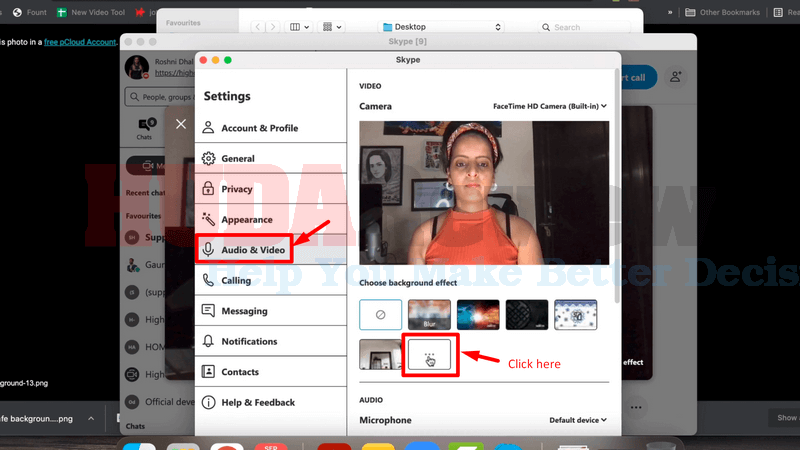Open Calling settings section
The height and width of the screenshot is (450, 800).
click(270, 281)
